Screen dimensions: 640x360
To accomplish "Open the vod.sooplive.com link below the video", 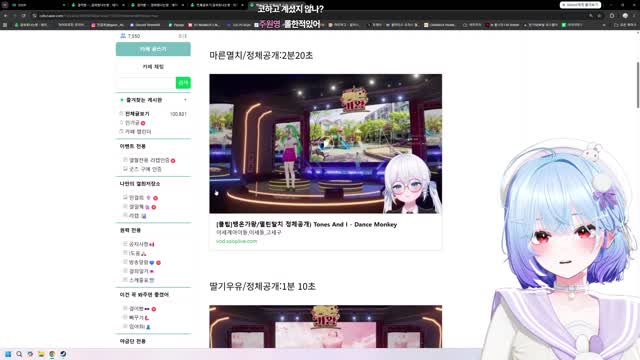I will point(236,241).
